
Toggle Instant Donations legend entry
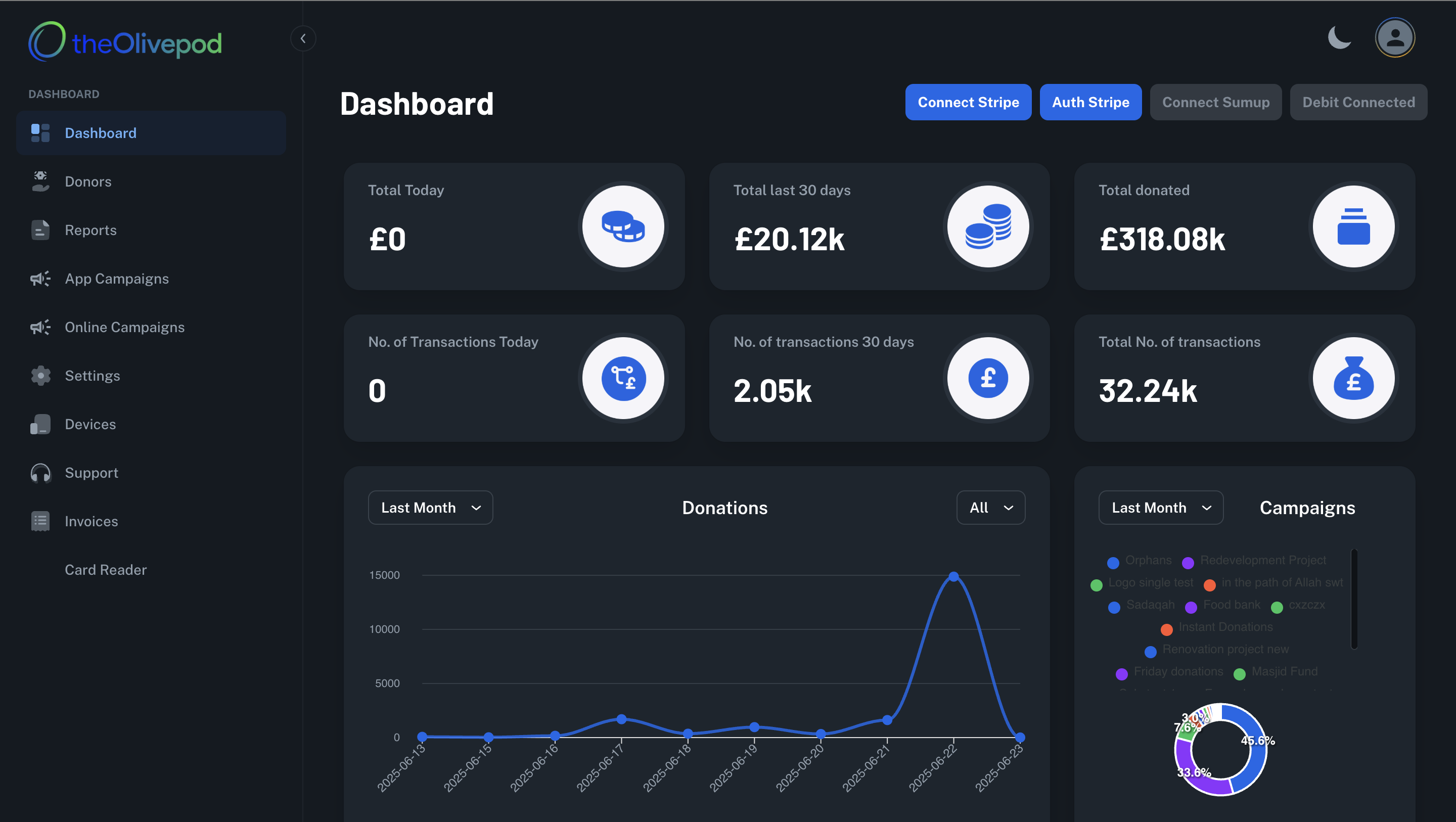pyautogui.click(x=1216, y=627)
